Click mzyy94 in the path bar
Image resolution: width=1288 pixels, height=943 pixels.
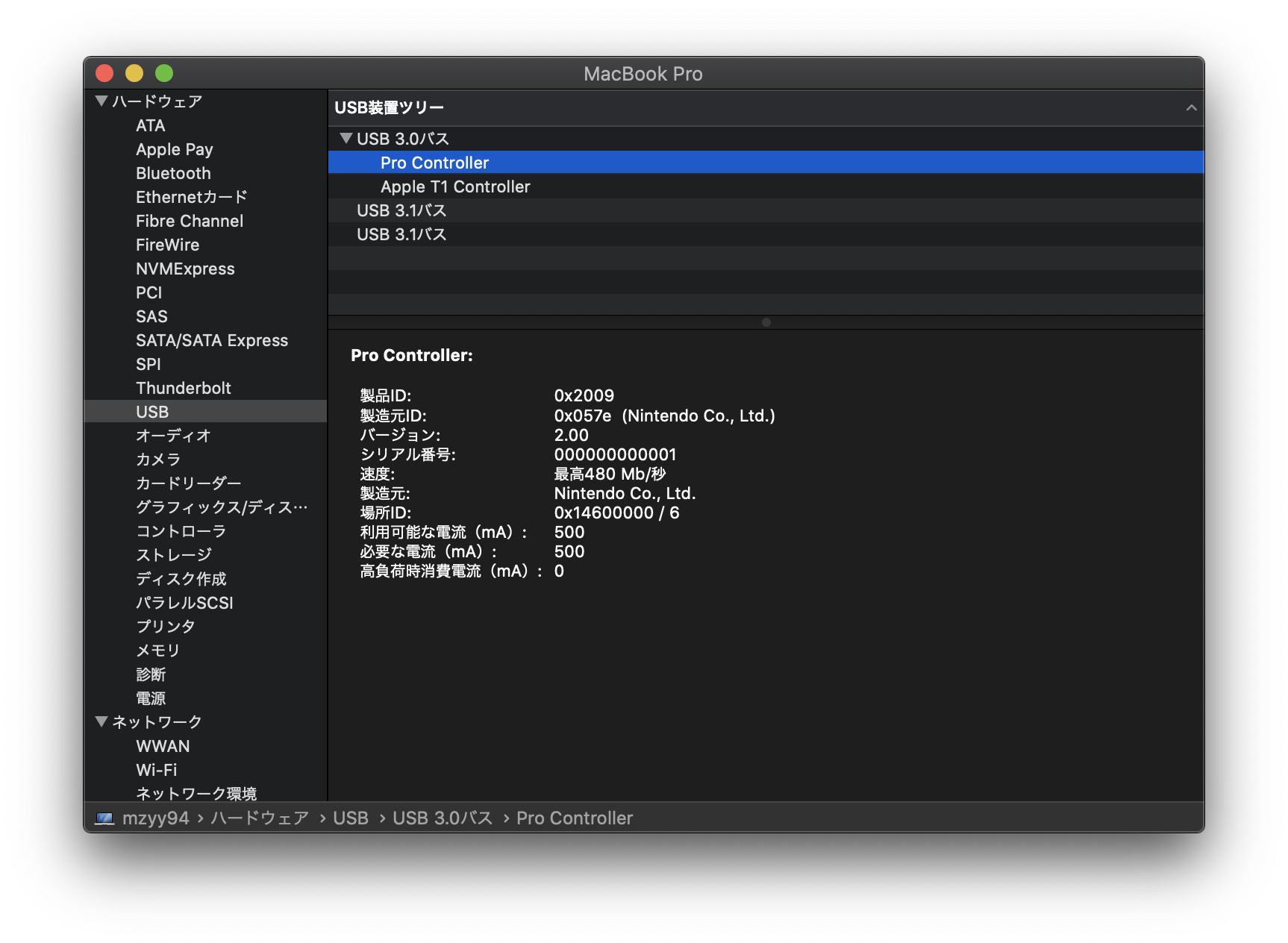click(156, 818)
